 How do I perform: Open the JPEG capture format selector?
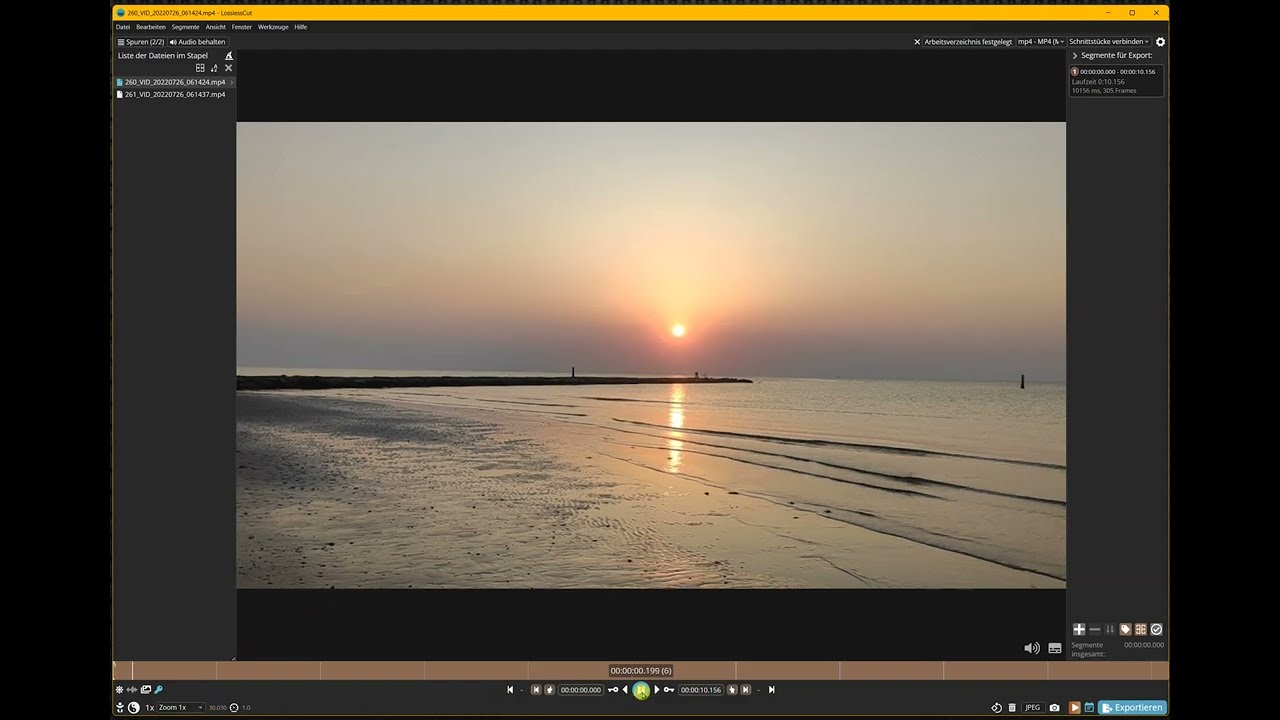click(1033, 708)
